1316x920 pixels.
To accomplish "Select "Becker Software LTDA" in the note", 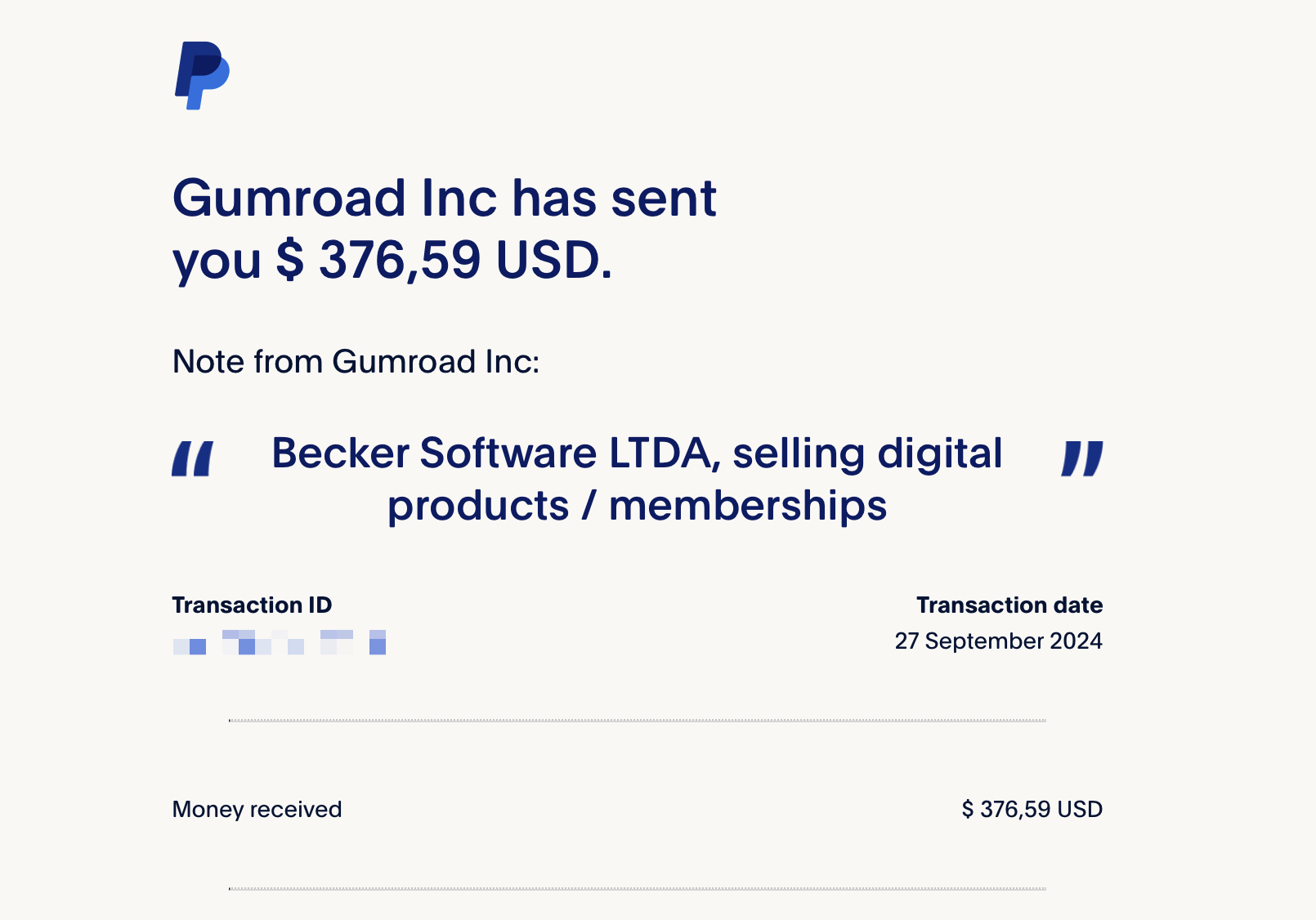I will point(495,453).
